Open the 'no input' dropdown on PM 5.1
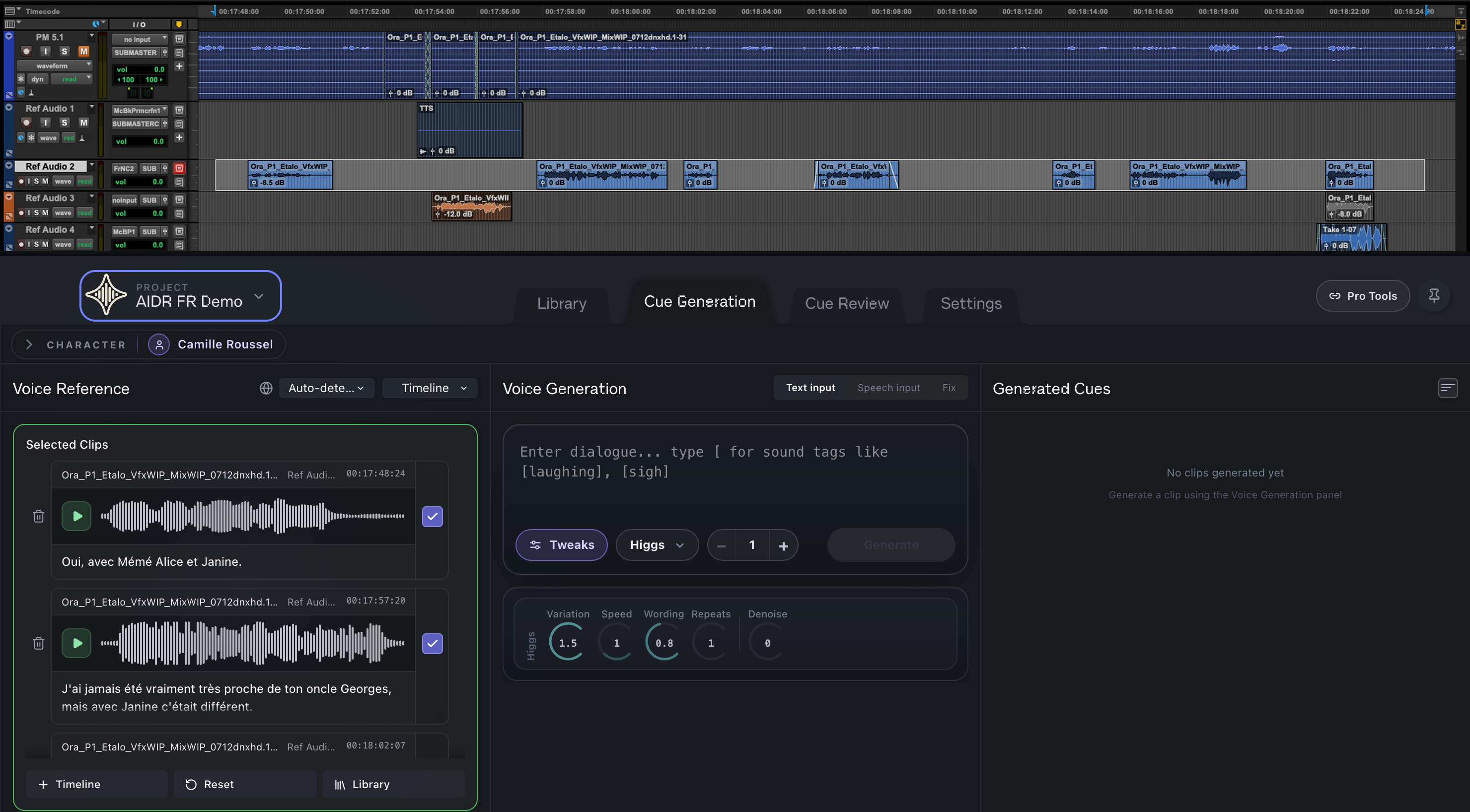 point(139,39)
